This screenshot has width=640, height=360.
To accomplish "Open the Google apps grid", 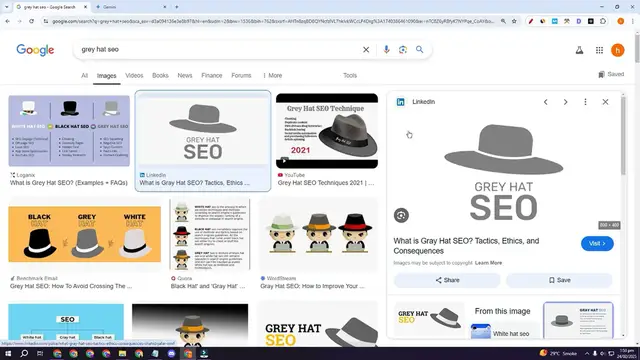I will 599,50.
